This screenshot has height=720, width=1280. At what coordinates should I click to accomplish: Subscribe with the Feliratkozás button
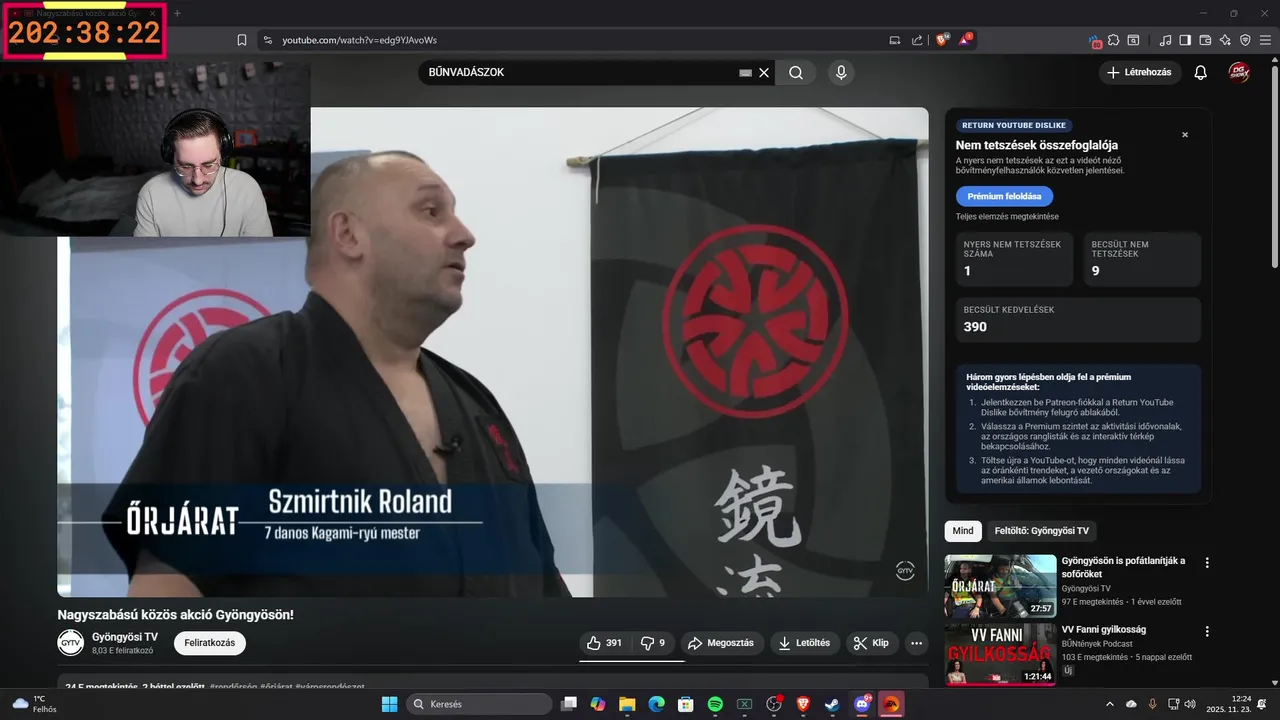click(210, 643)
